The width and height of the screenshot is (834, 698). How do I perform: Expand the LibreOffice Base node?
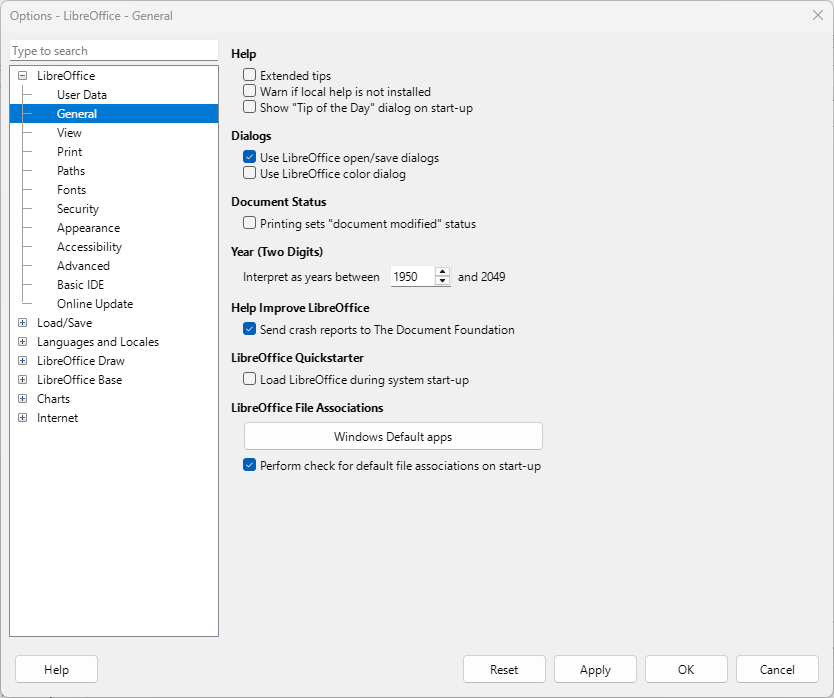click(22, 379)
